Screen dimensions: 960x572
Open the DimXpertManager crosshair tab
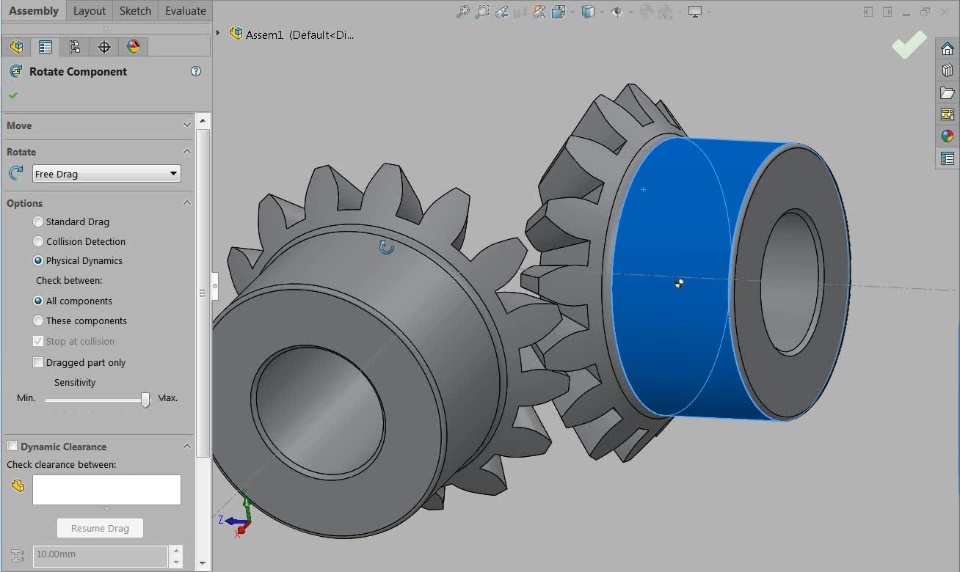pos(104,47)
